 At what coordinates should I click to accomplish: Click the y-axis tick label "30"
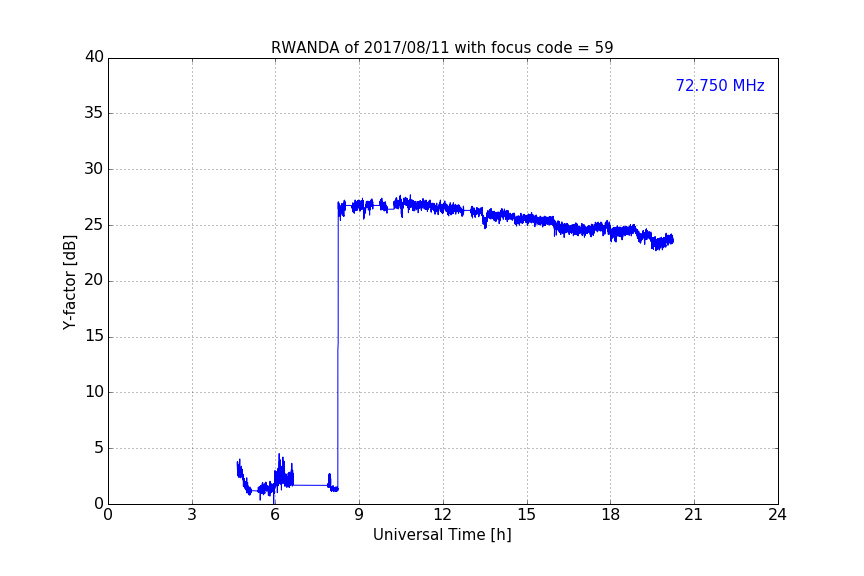click(x=94, y=169)
